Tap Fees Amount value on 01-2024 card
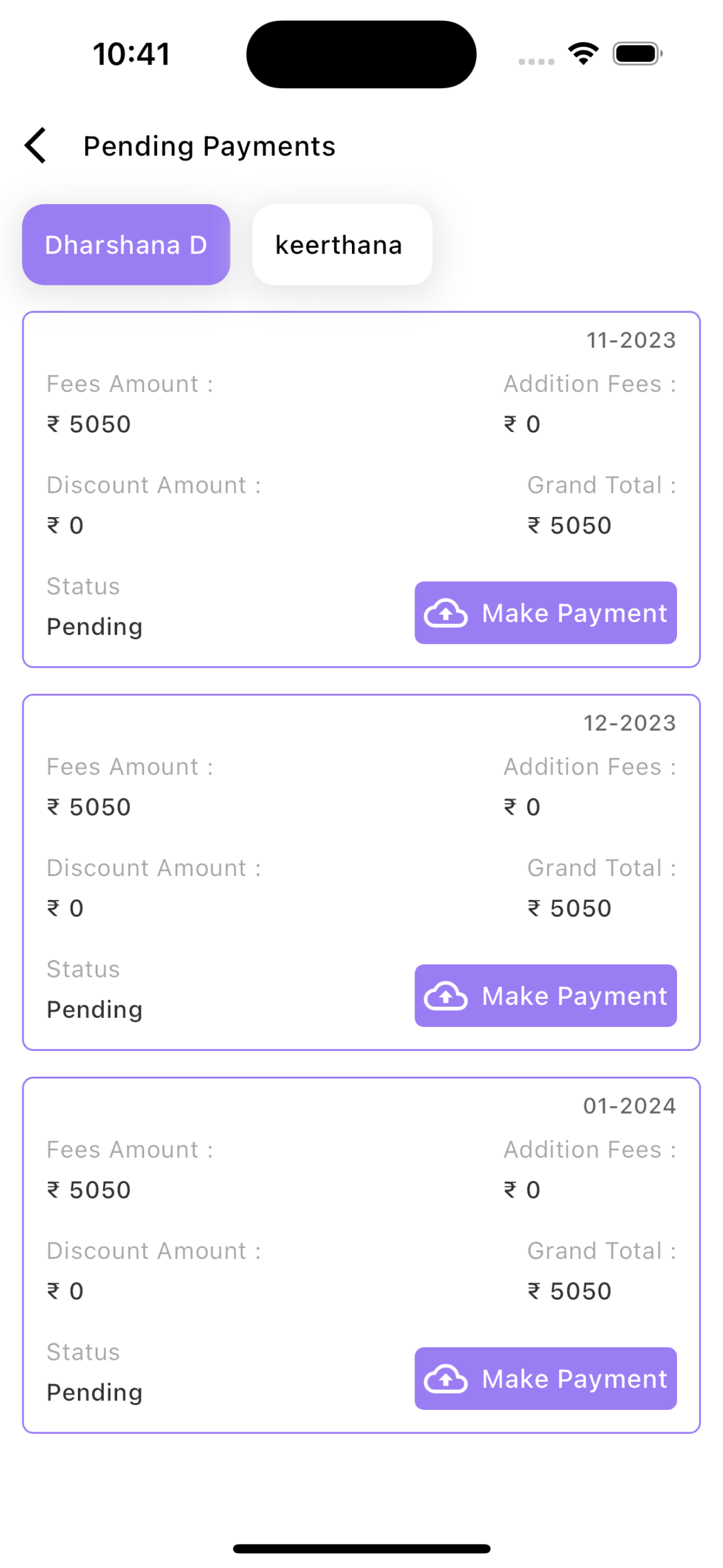This screenshot has height=1568, width=723. pyautogui.click(x=90, y=1190)
